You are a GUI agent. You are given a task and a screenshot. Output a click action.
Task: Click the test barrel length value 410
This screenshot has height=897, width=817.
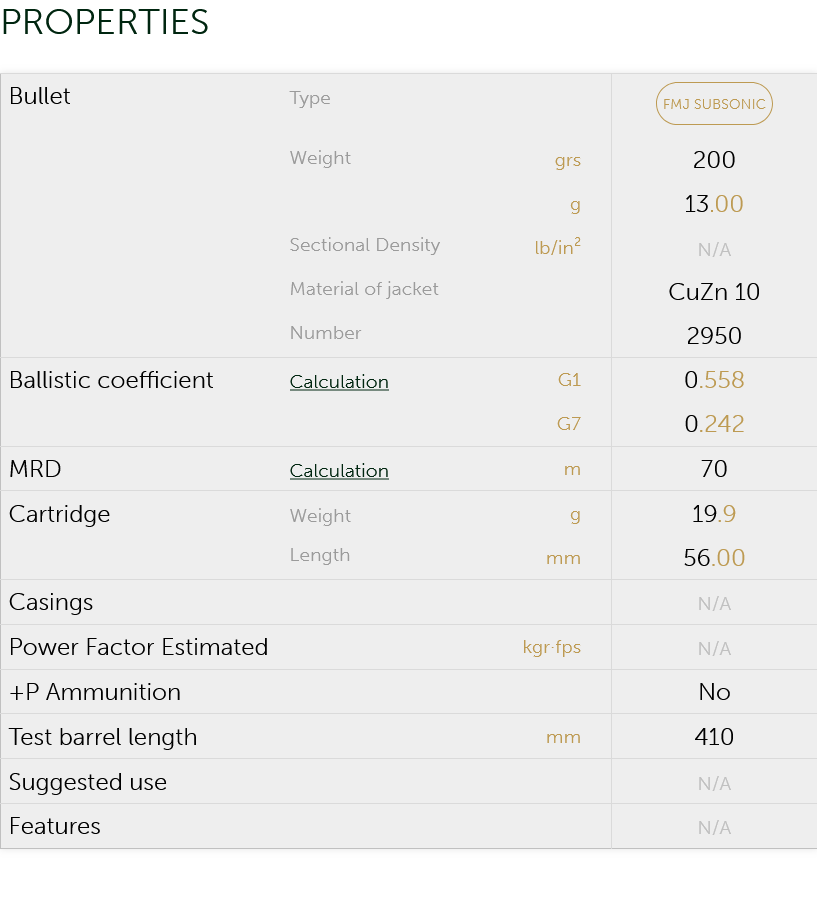pos(714,737)
